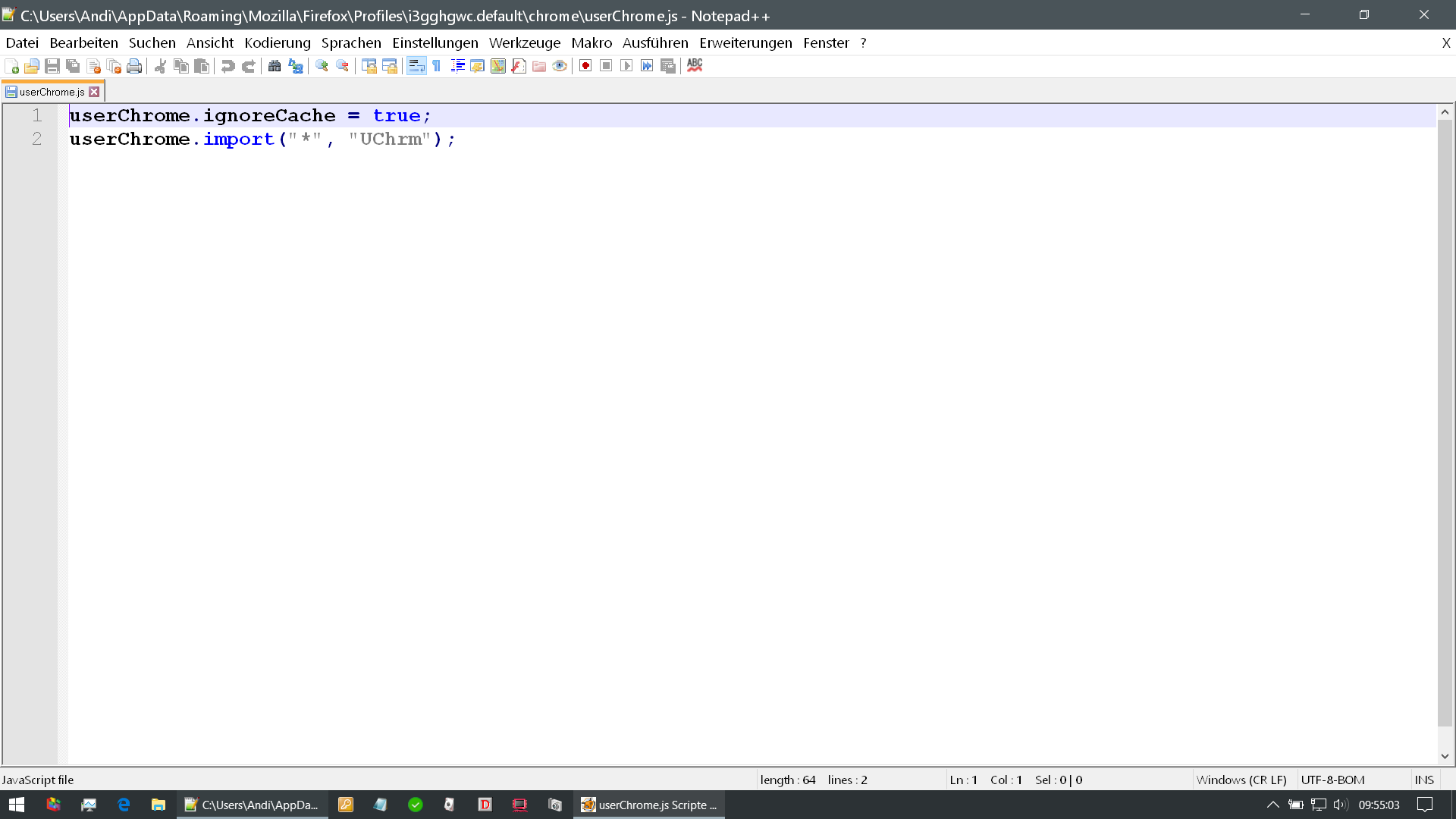Image resolution: width=1456 pixels, height=819 pixels.
Task: Click line 2 in the editor
Action: [262, 140]
